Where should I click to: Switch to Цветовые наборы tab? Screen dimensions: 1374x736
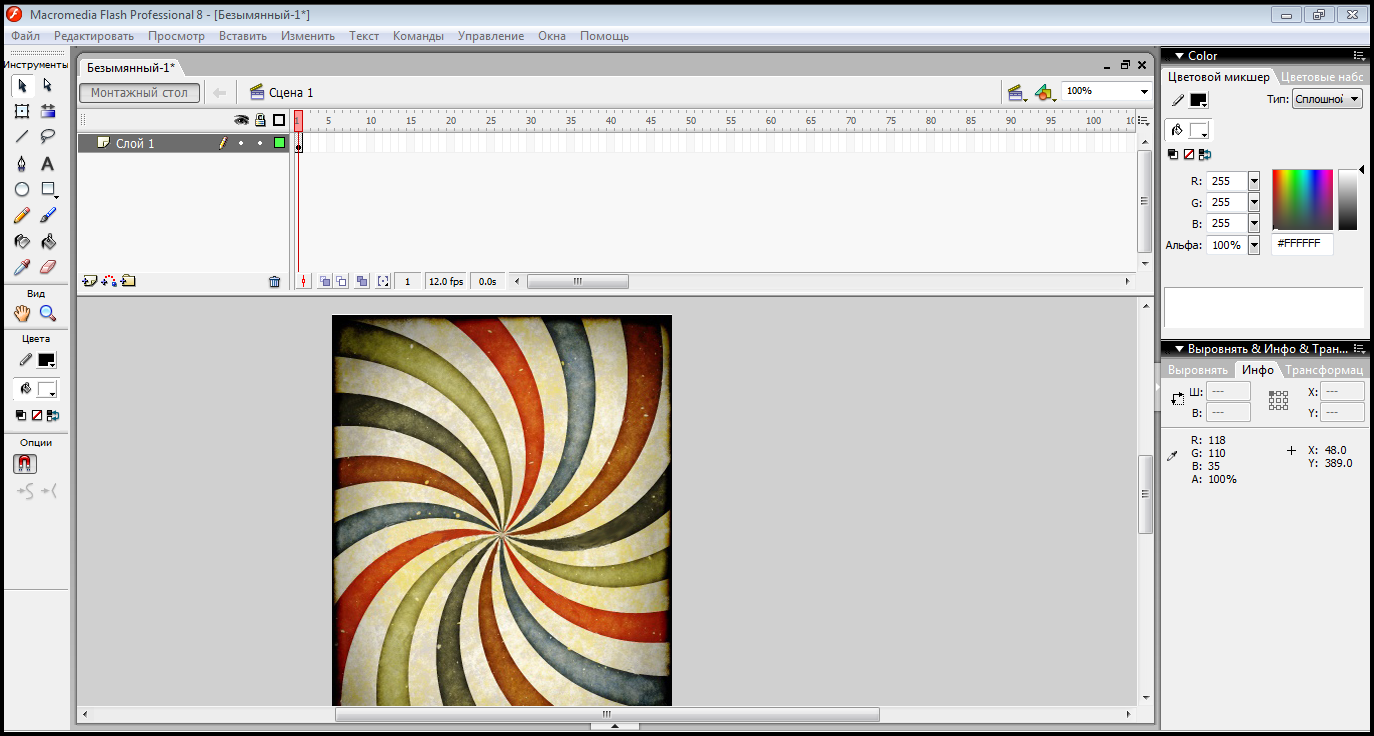1321,77
